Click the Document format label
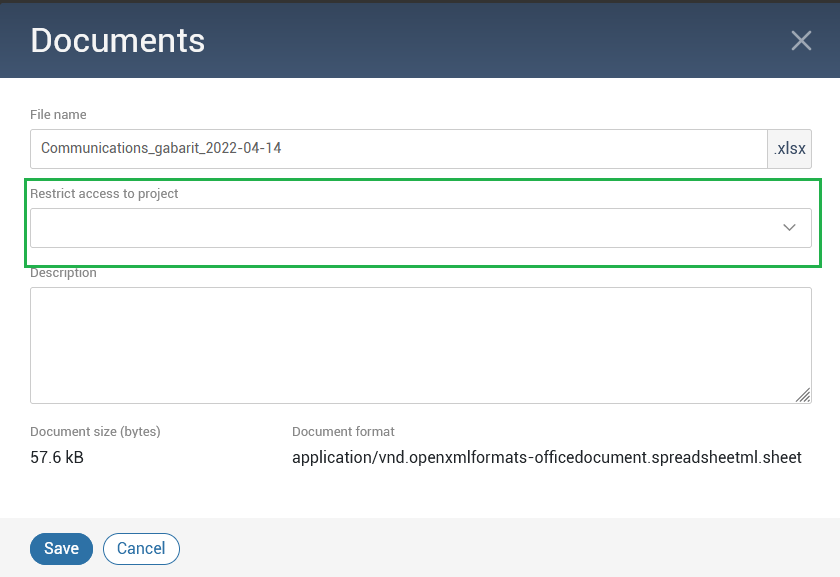 343,432
